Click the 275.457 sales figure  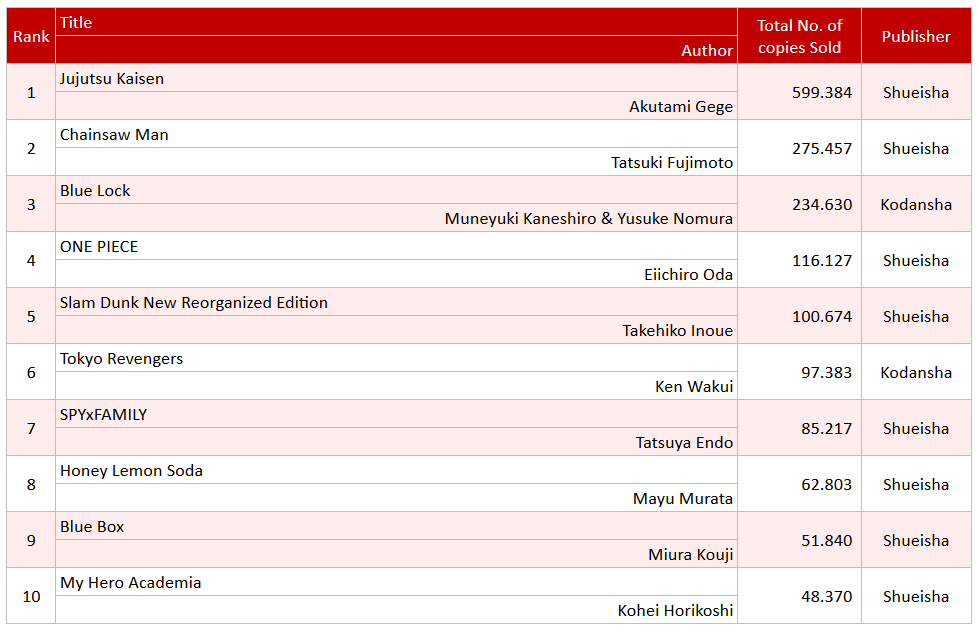pos(822,149)
